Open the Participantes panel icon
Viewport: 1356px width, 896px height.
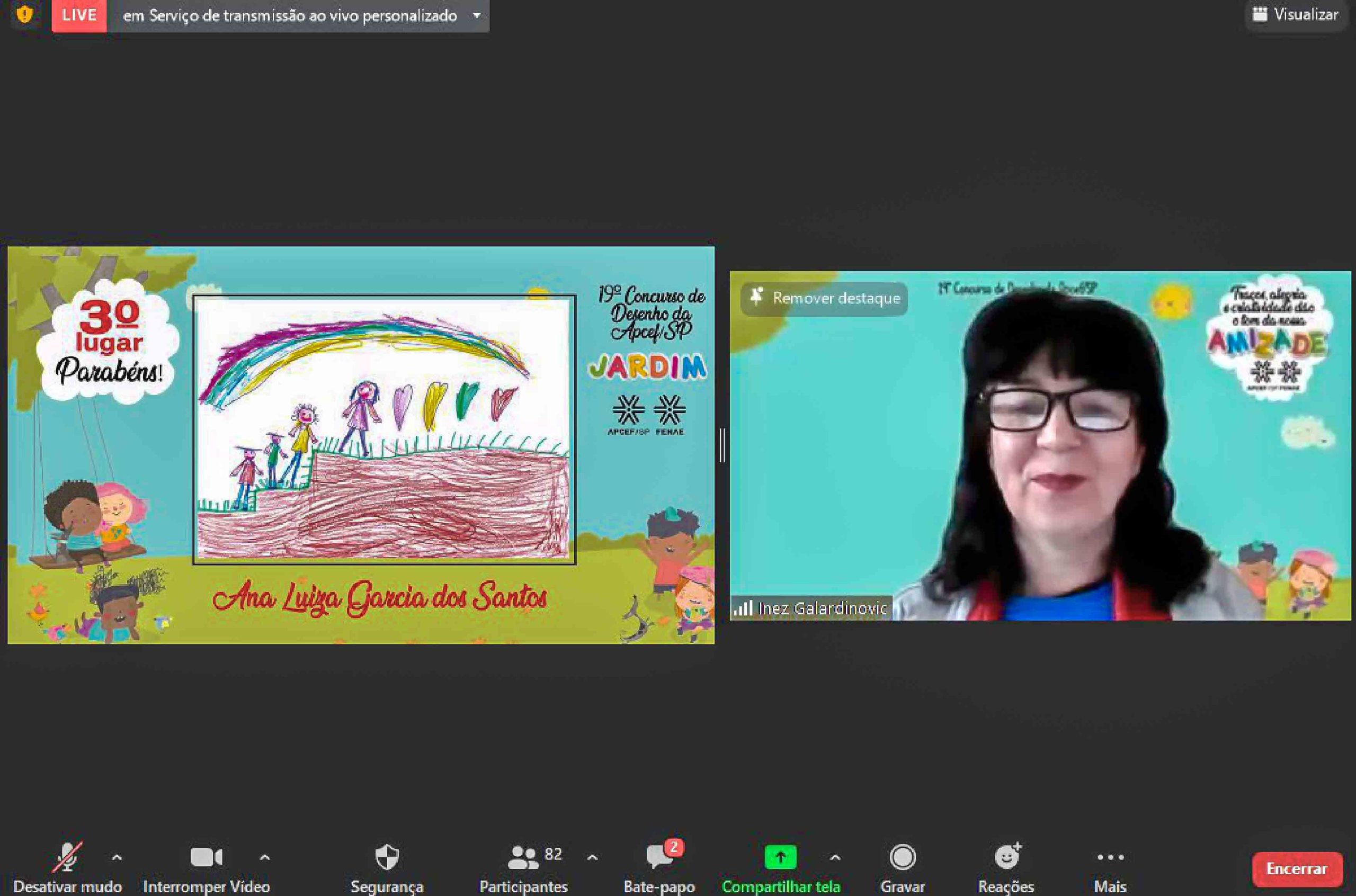pos(523,857)
